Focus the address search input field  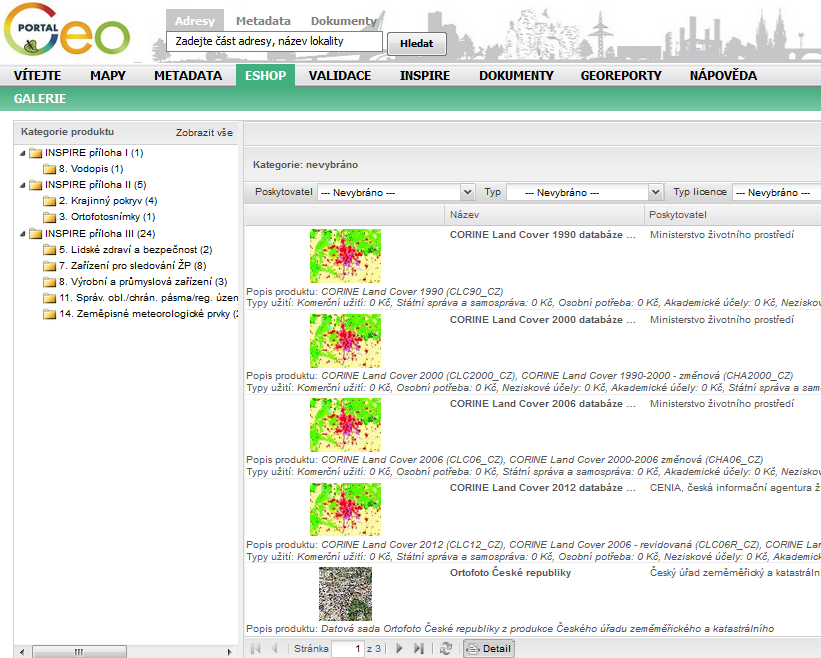pyautogui.click(x=274, y=41)
